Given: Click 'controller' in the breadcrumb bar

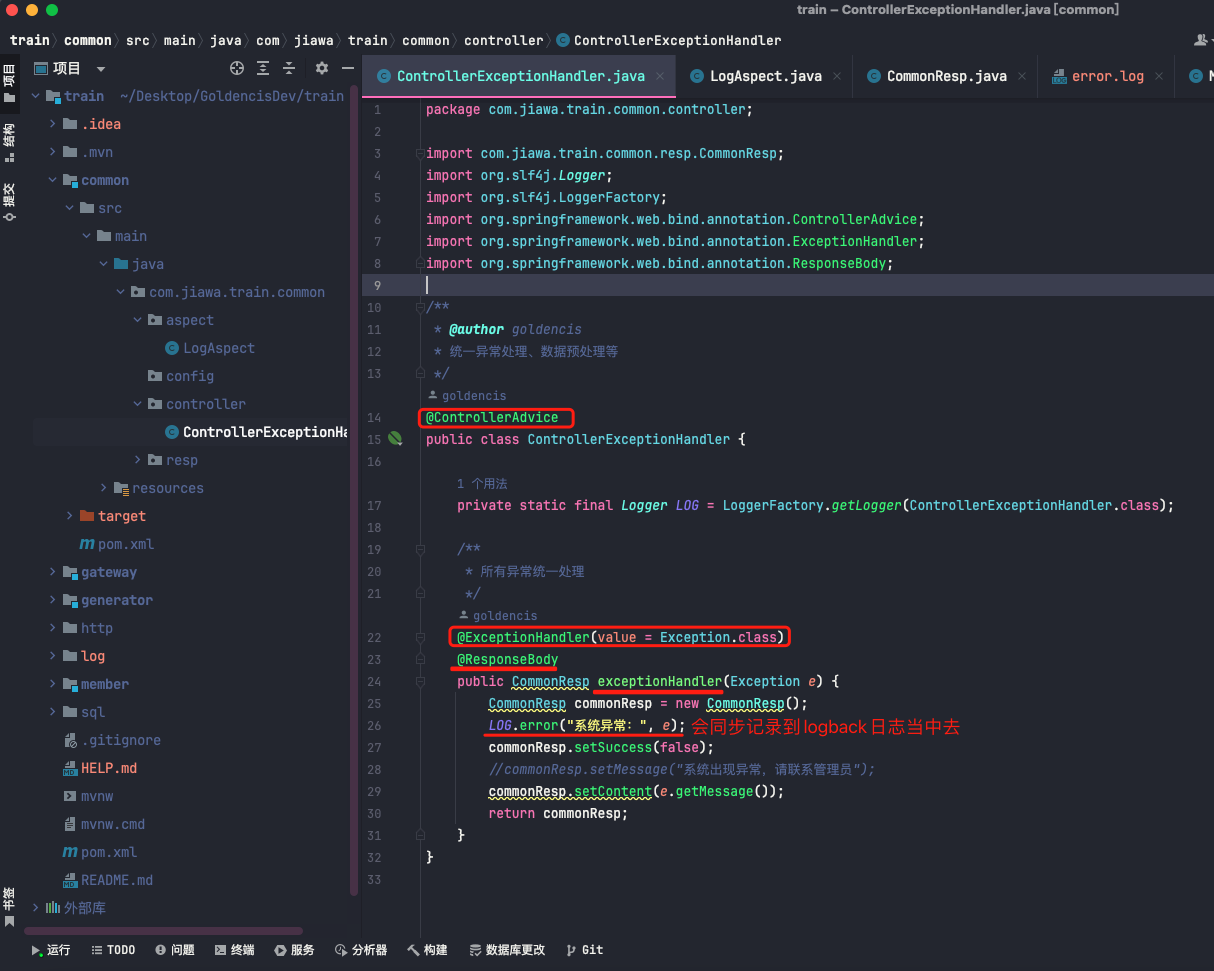Looking at the screenshot, I should tap(504, 40).
